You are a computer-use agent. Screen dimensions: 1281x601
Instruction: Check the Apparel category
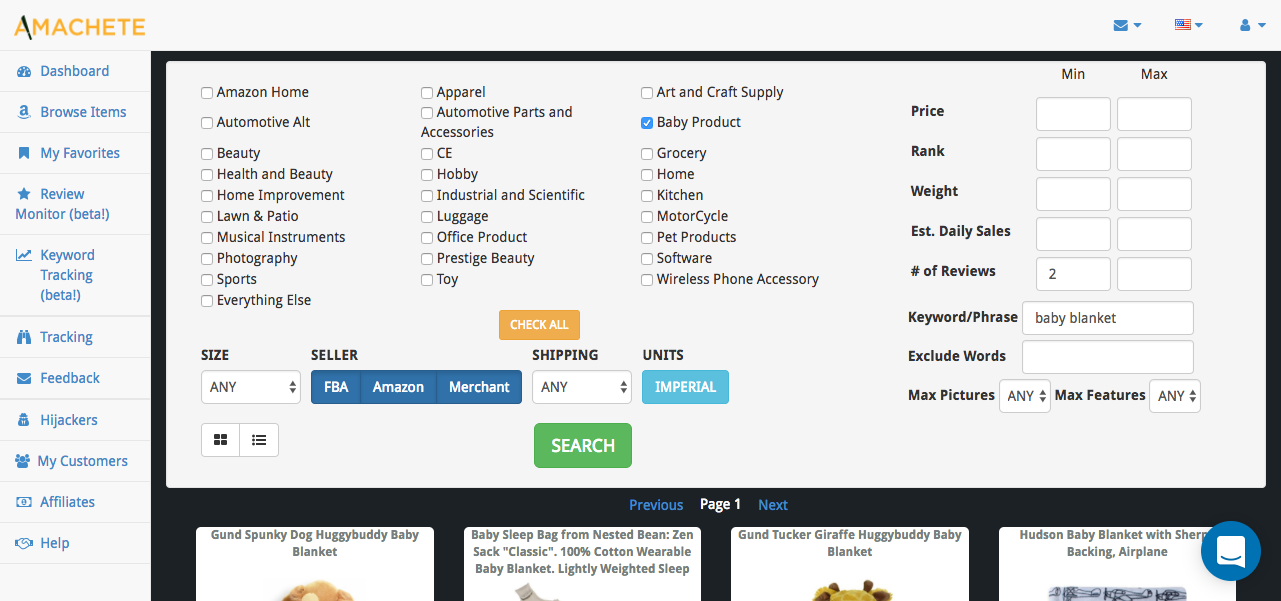click(x=427, y=93)
